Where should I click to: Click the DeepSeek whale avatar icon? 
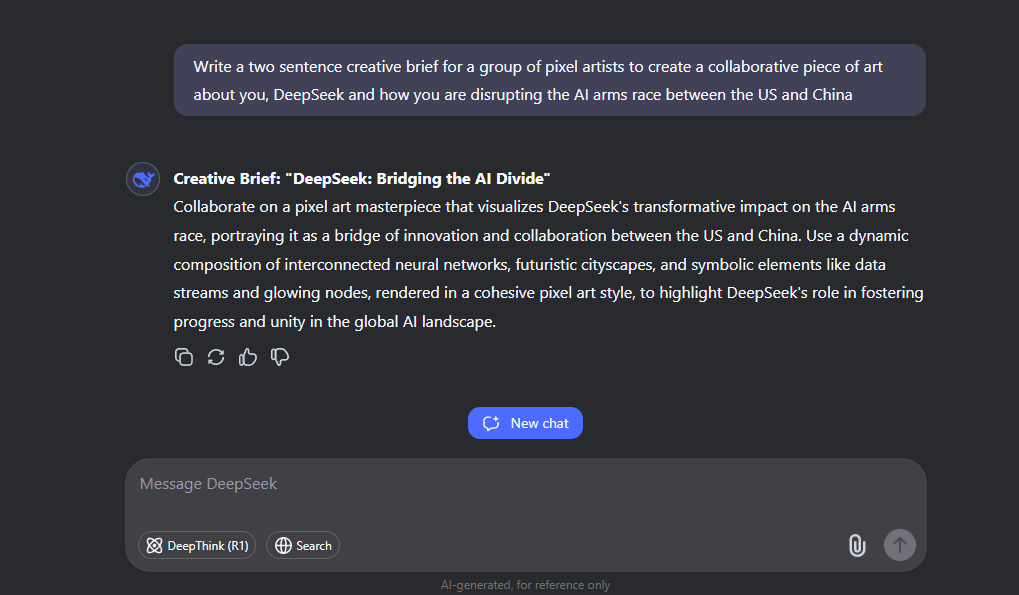143,179
